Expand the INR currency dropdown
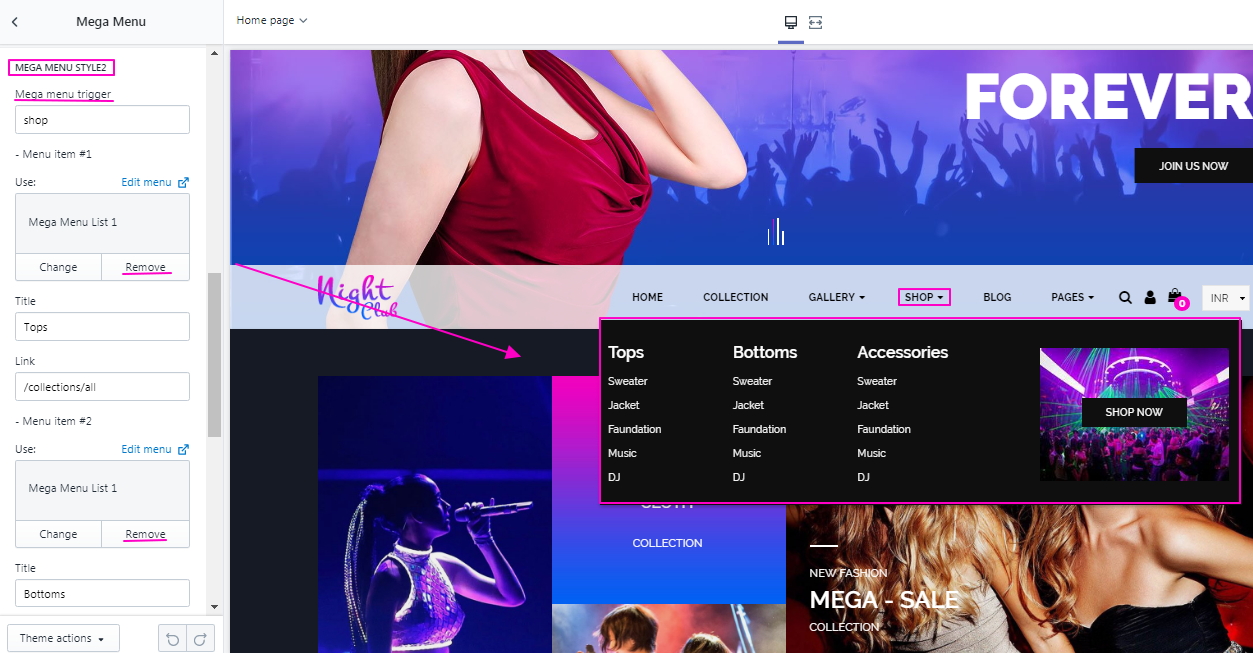This screenshot has width=1253, height=653. [1227, 298]
